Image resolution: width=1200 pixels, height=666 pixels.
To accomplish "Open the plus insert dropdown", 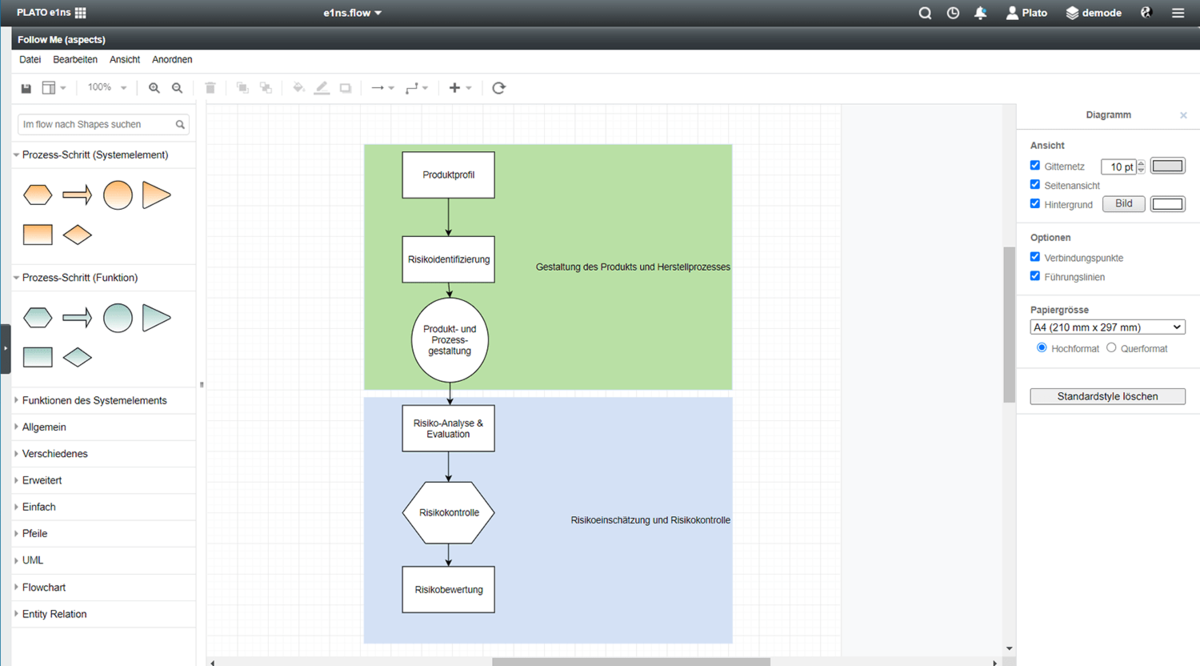I will [460, 88].
